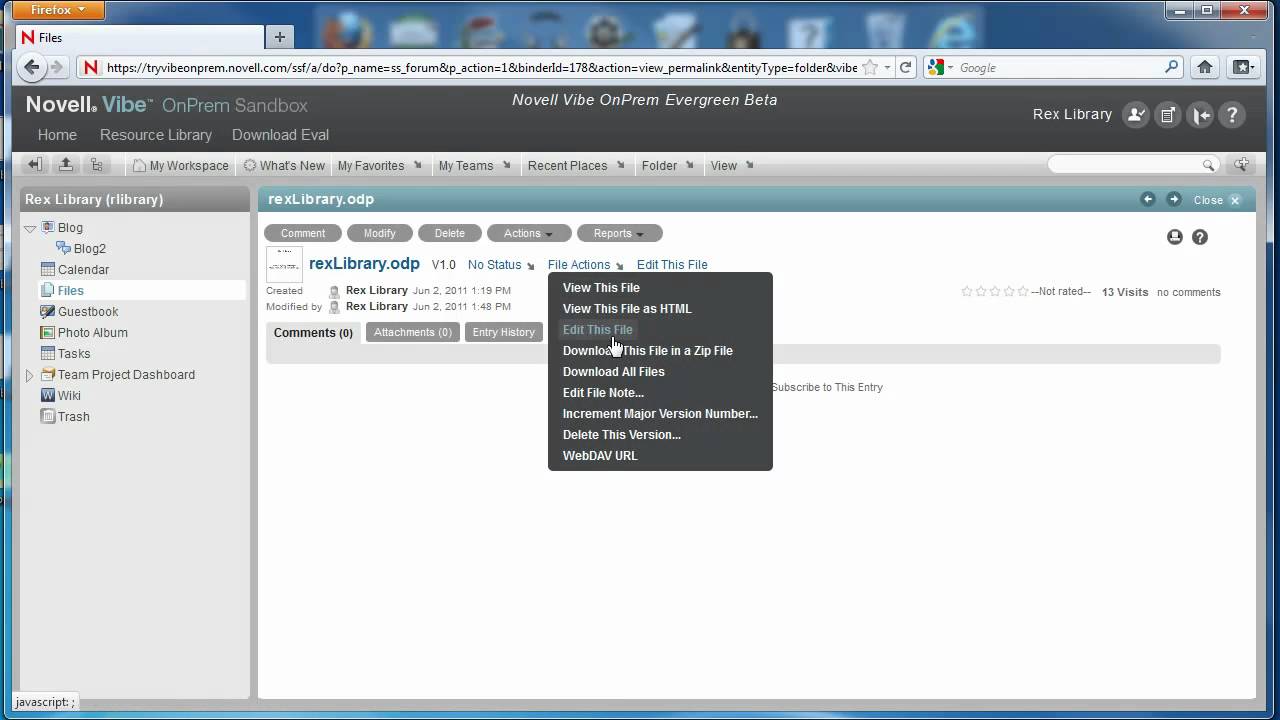Open What's New in toolbar

pos(284,165)
